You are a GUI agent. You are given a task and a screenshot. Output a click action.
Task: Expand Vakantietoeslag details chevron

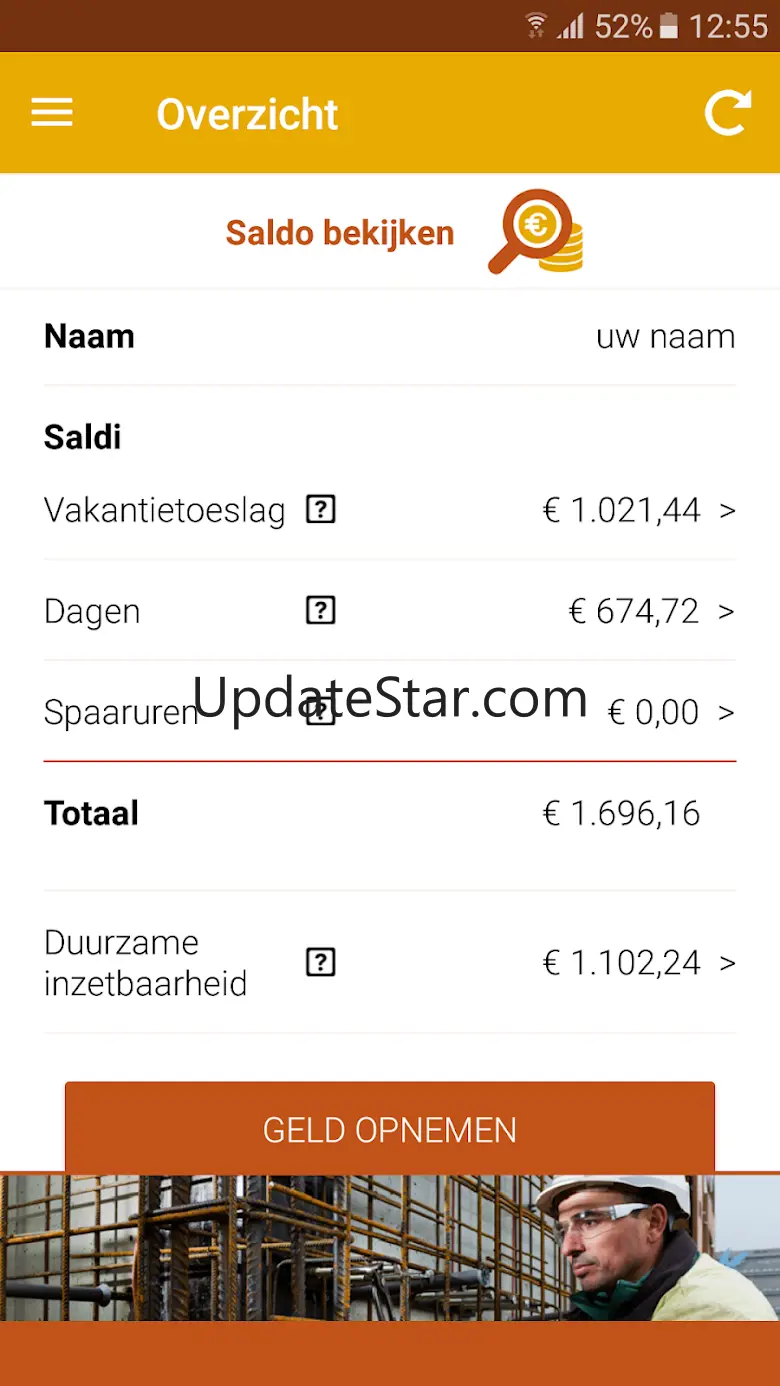(727, 511)
